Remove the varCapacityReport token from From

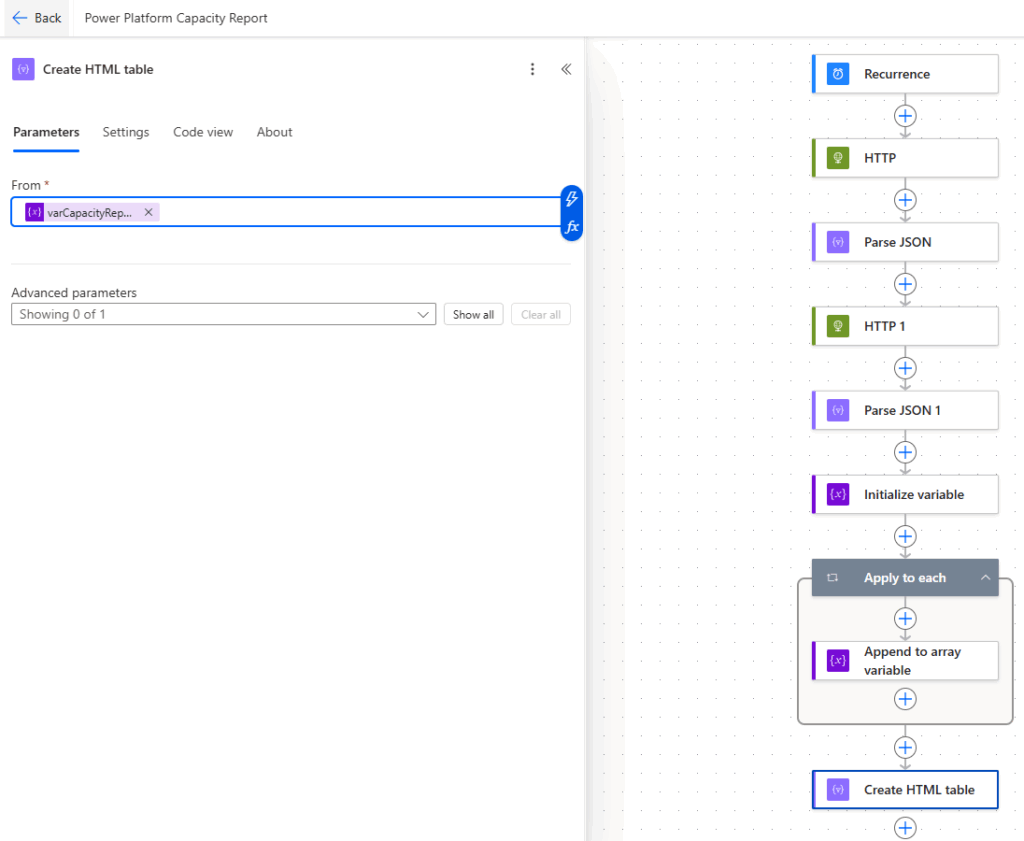[148, 212]
